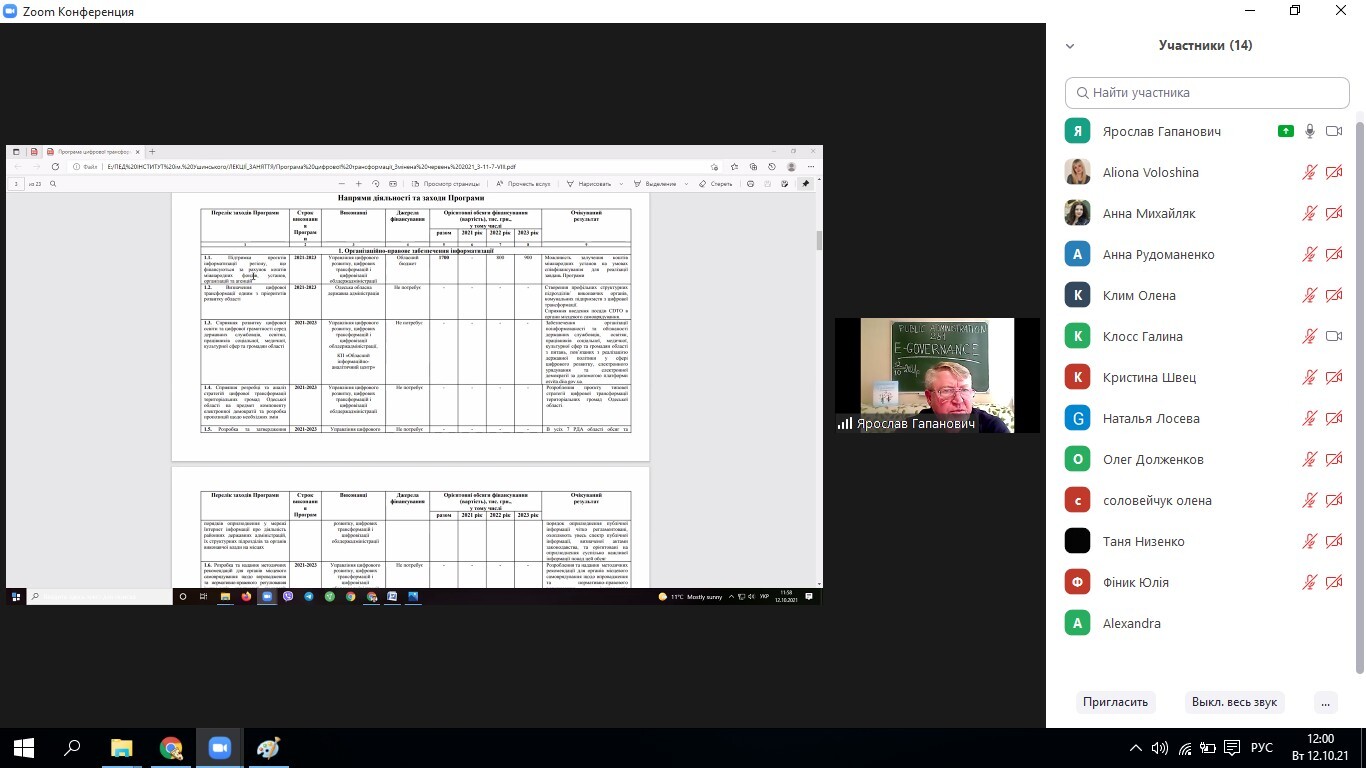The width and height of the screenshot is (1366, 768).
Task: Click the green screen-share indicator for Ярослав Гапанович
Action: tap(1286, 131)
